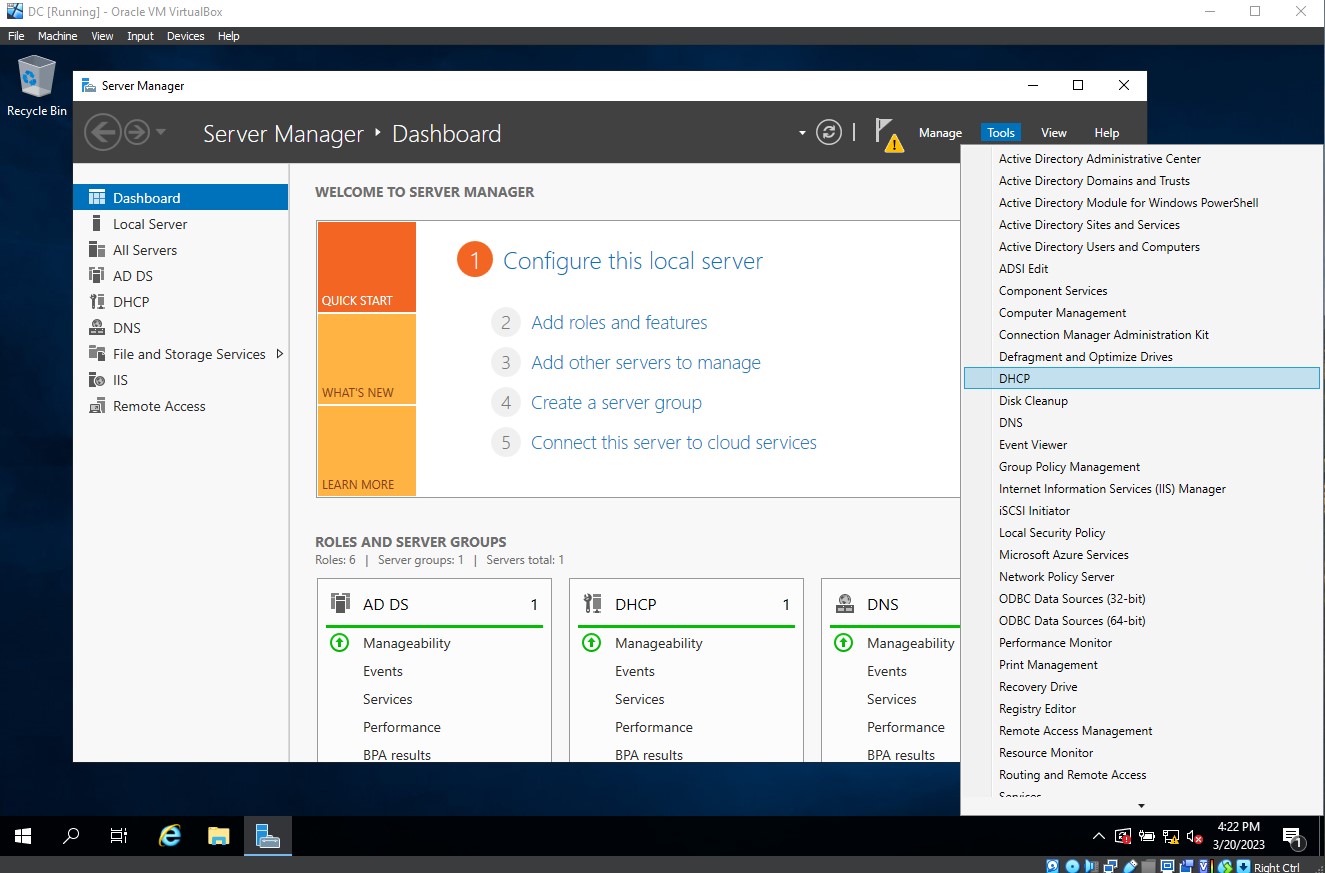
Task: Click Create a server group link
Action: (616, 403)
